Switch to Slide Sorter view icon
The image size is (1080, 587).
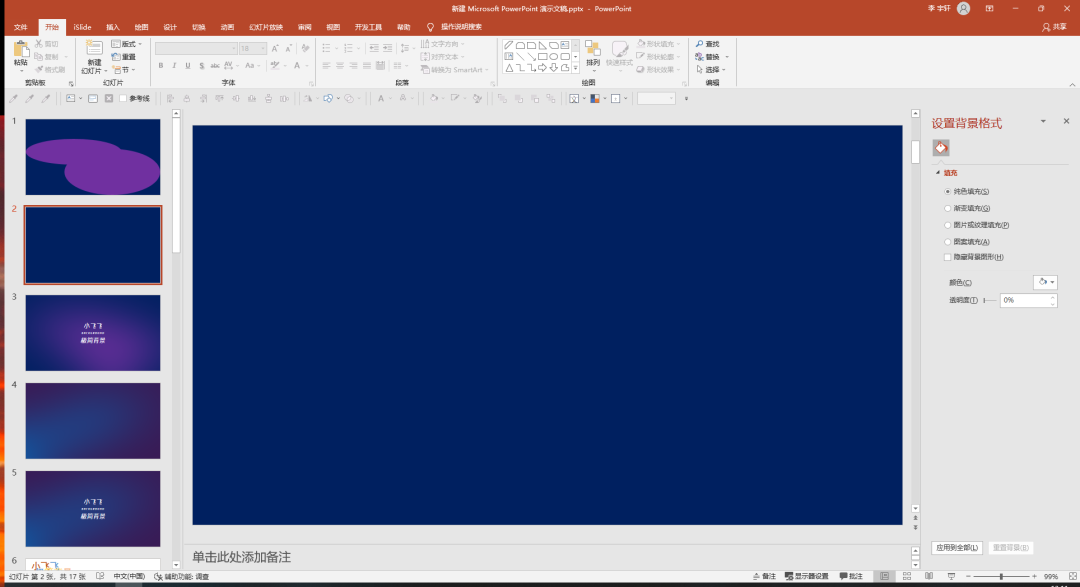pyautogui.click(x=906, y=576)
